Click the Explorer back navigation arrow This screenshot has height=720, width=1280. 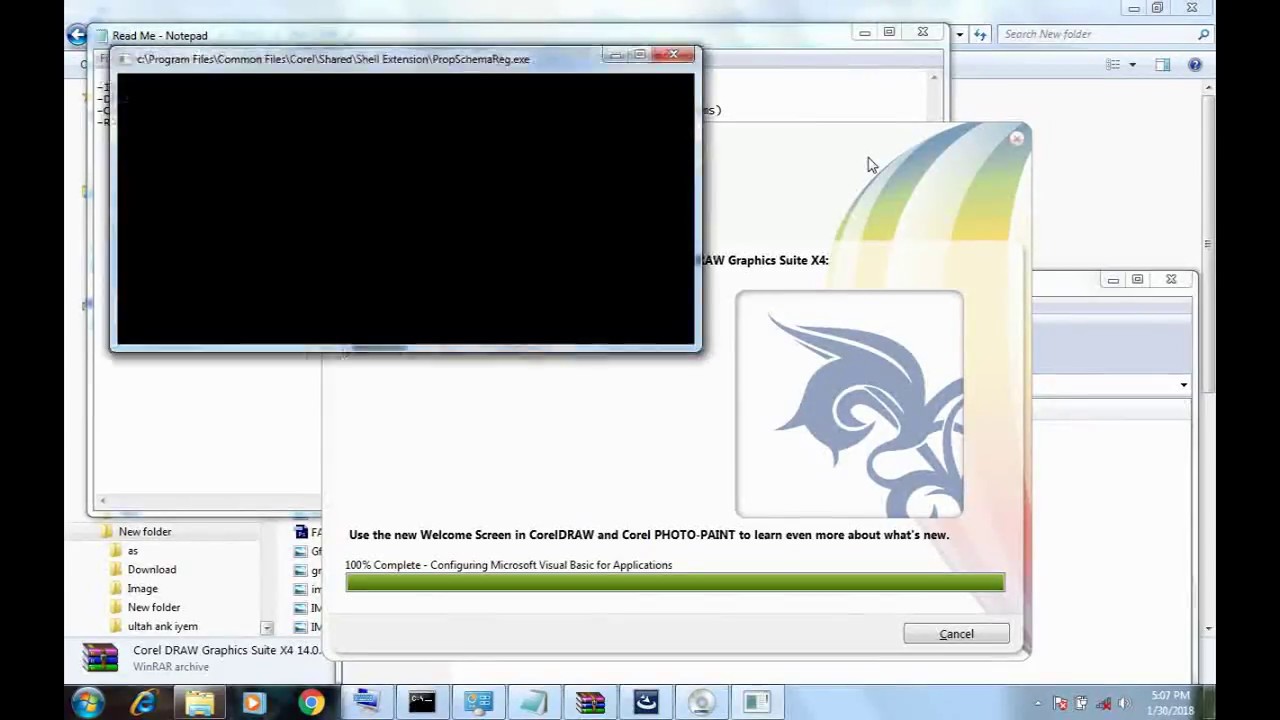point(77,35)
